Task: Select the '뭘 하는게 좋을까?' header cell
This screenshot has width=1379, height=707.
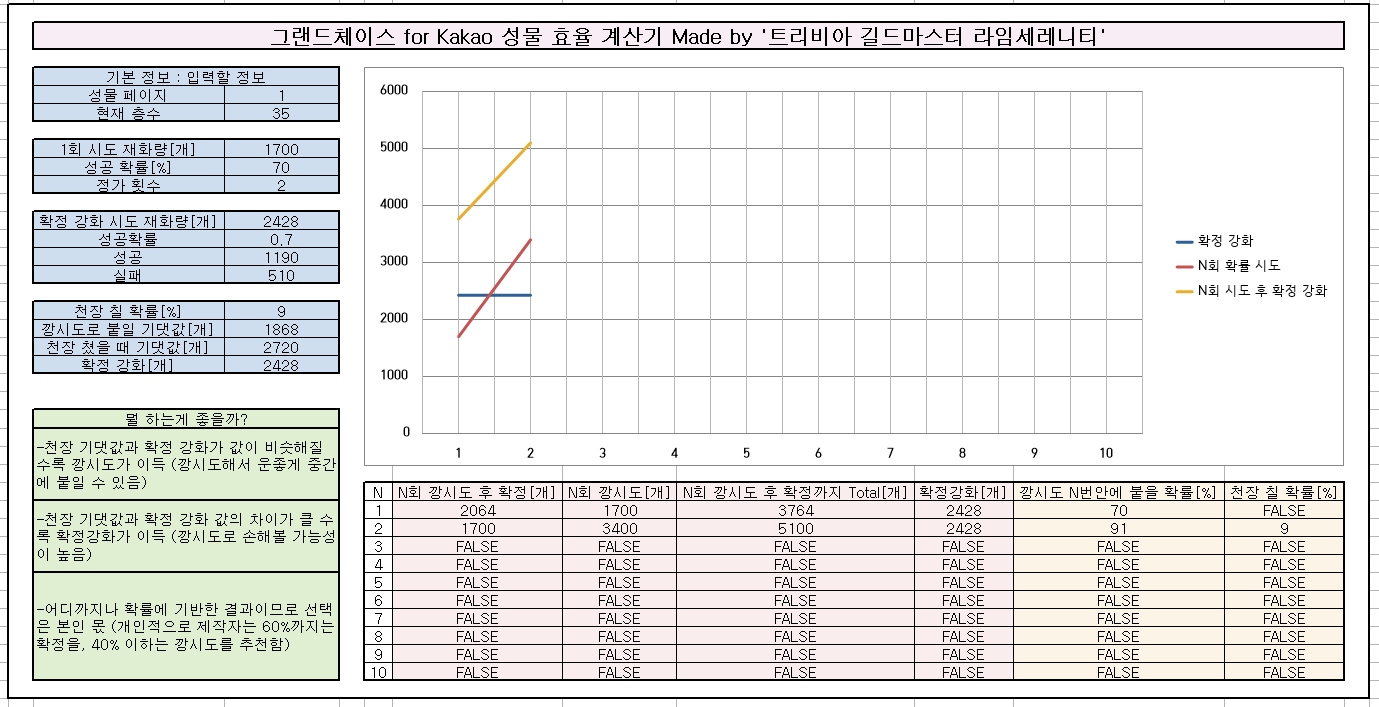Action: 186,419
